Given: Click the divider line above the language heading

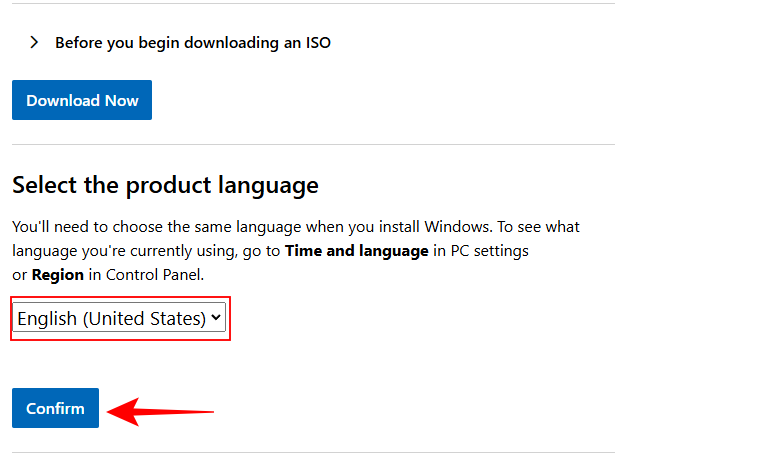Looking at the screenshot, I should (x=313, y=145).
